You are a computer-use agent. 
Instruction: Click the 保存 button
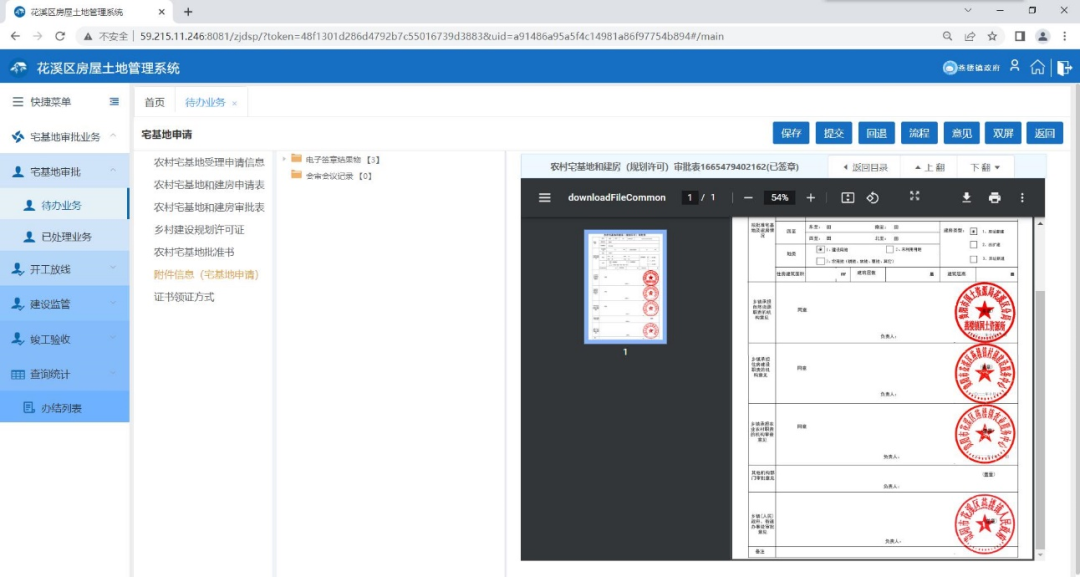790,133
